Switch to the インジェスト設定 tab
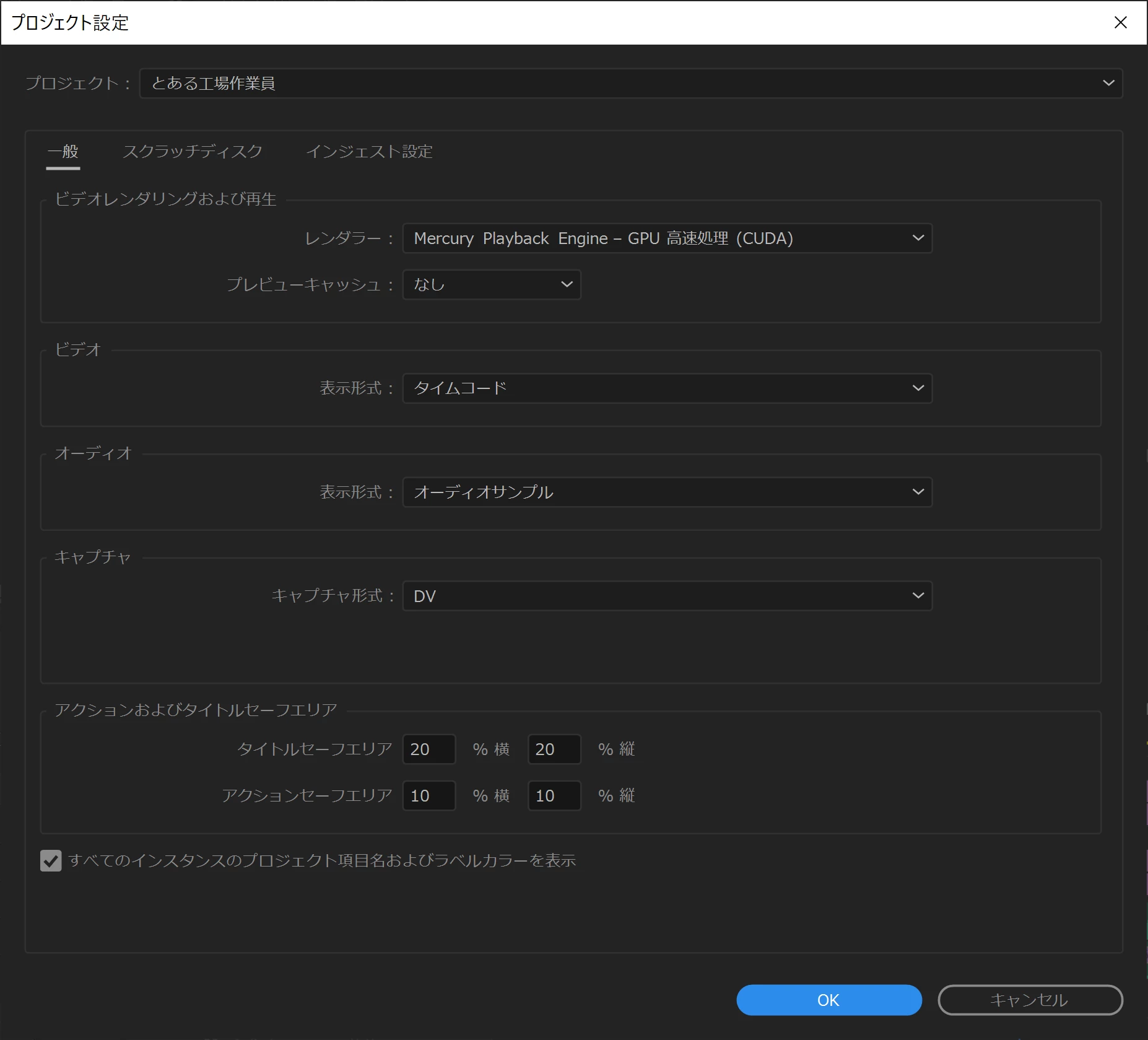The height and width of the screenshot is (1040, 1148). coord(369,152)
